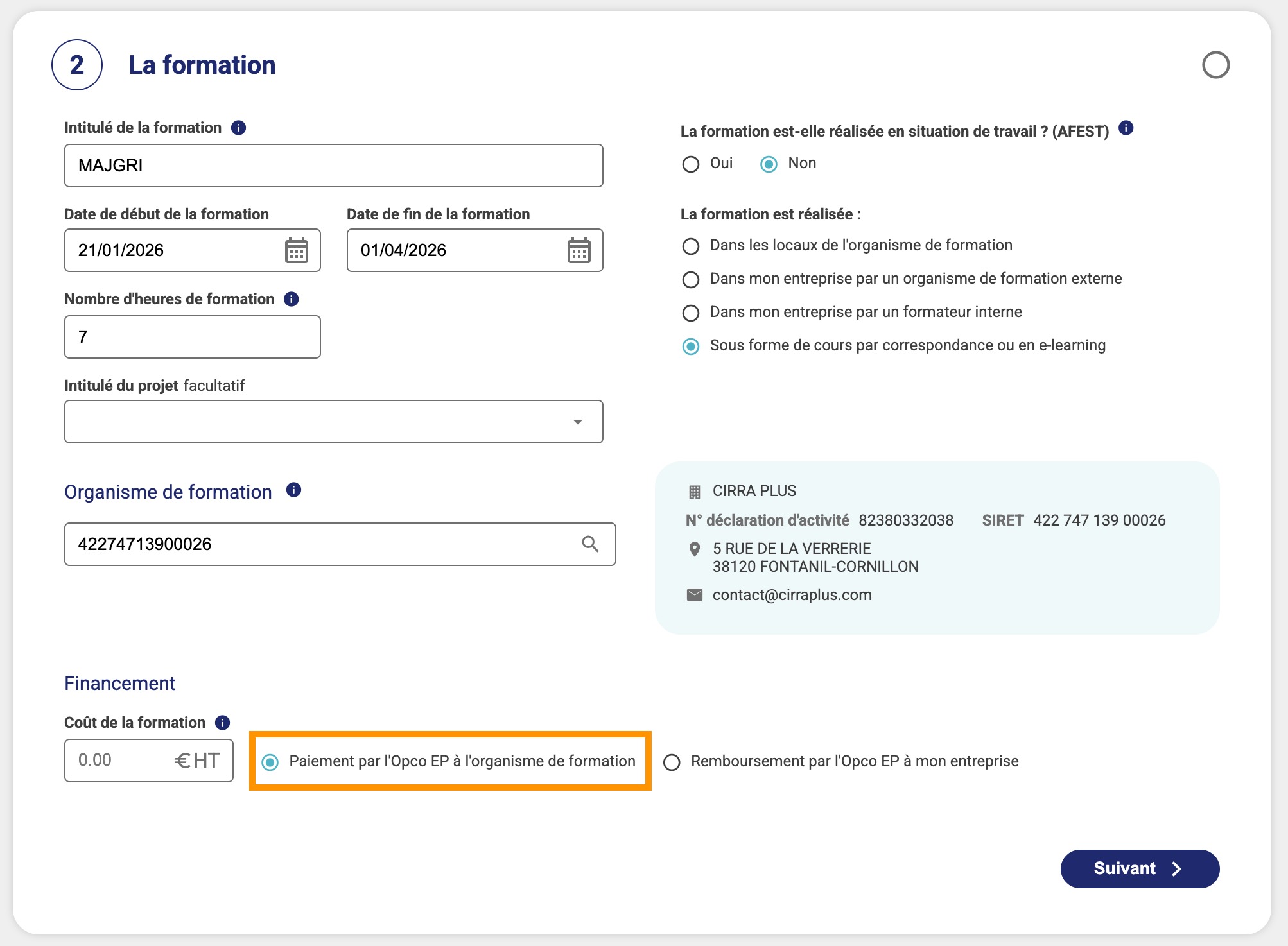Screen dimensions: 1288x946
Task: Click the Intitulé de la formation field
Action: tap(334, 166)
